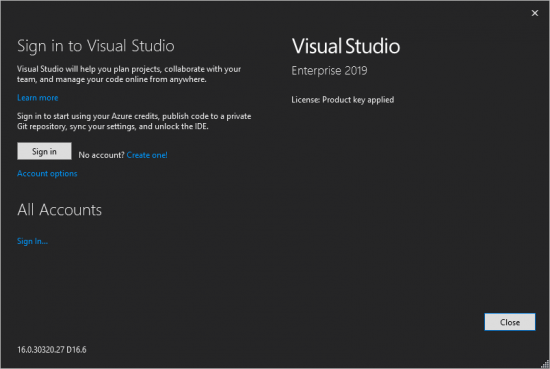
Task: Close dialog with the X icon
Action: pos(535,13)
